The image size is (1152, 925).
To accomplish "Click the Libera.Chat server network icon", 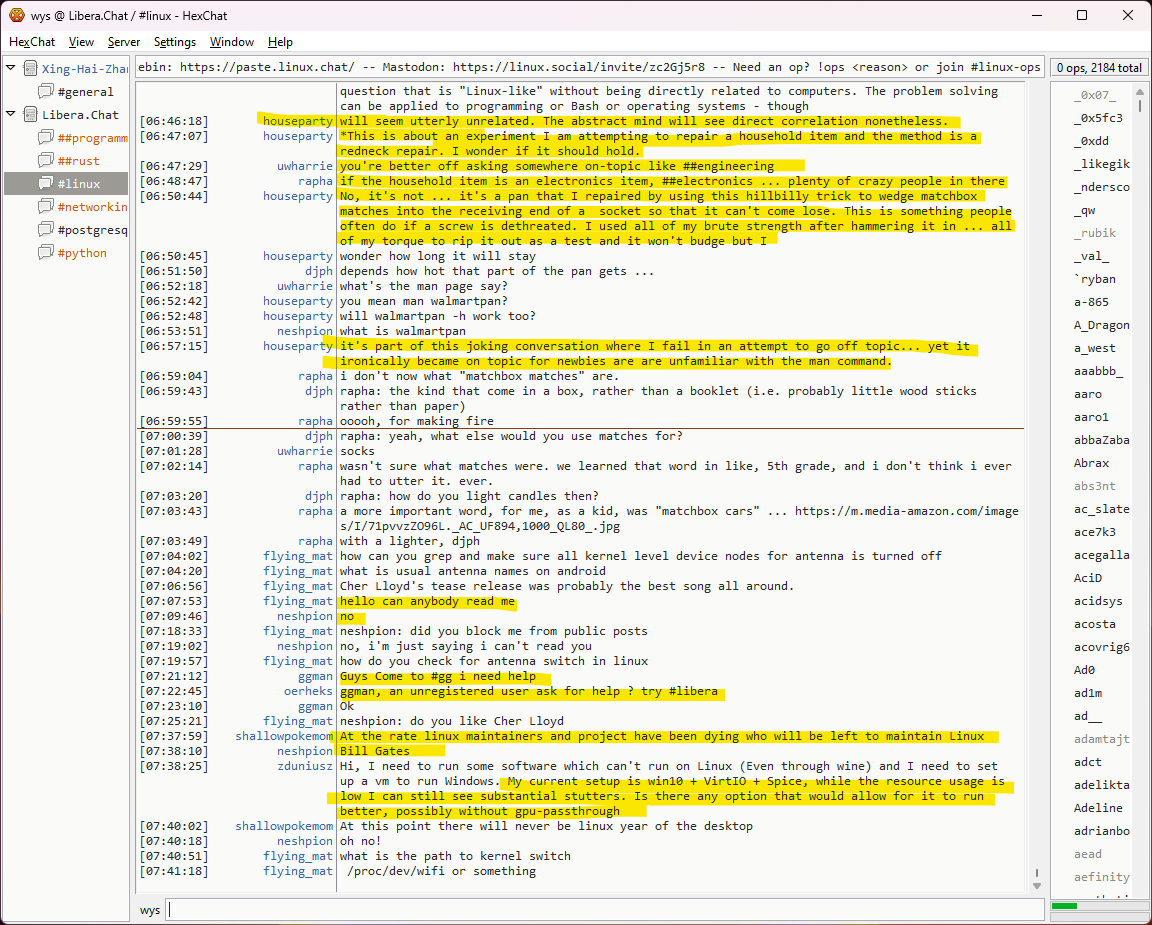I will (x=30, y=115).
